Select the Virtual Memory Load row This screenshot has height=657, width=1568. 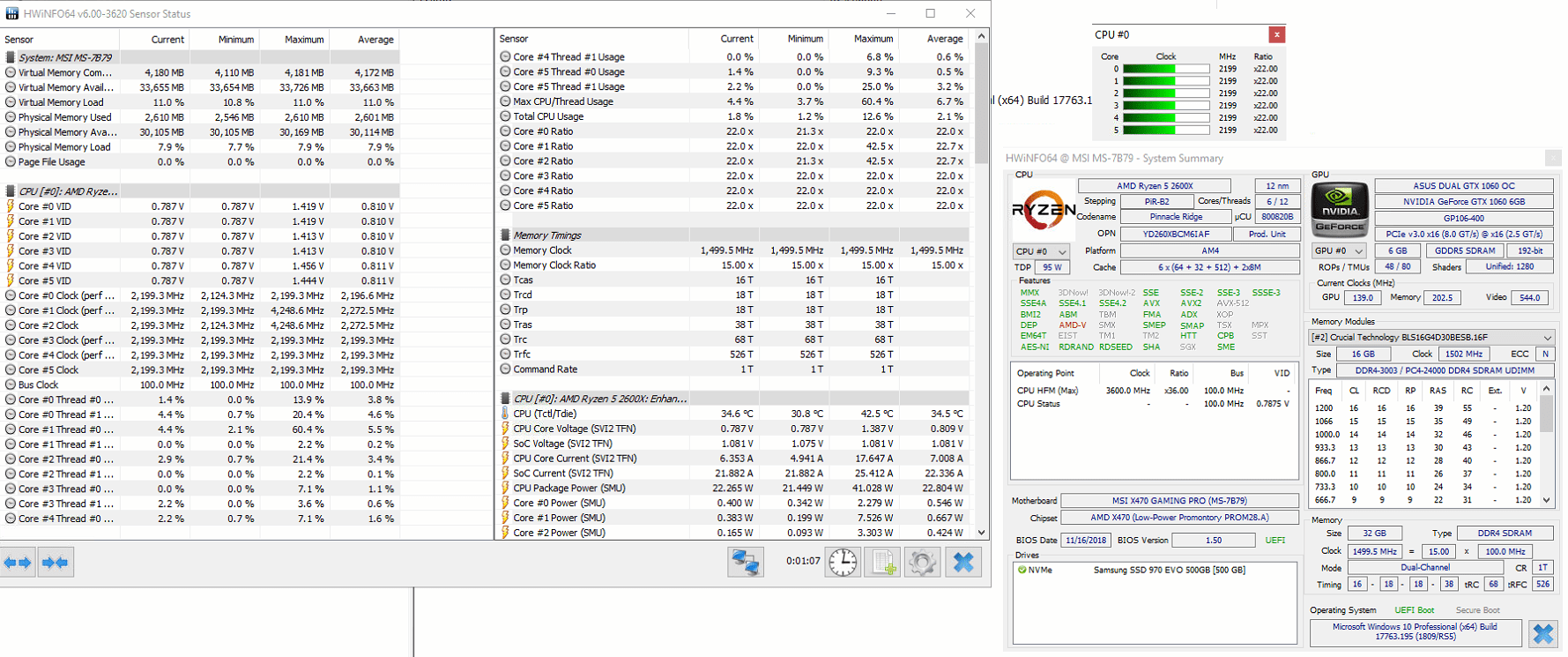coord(200,102)
